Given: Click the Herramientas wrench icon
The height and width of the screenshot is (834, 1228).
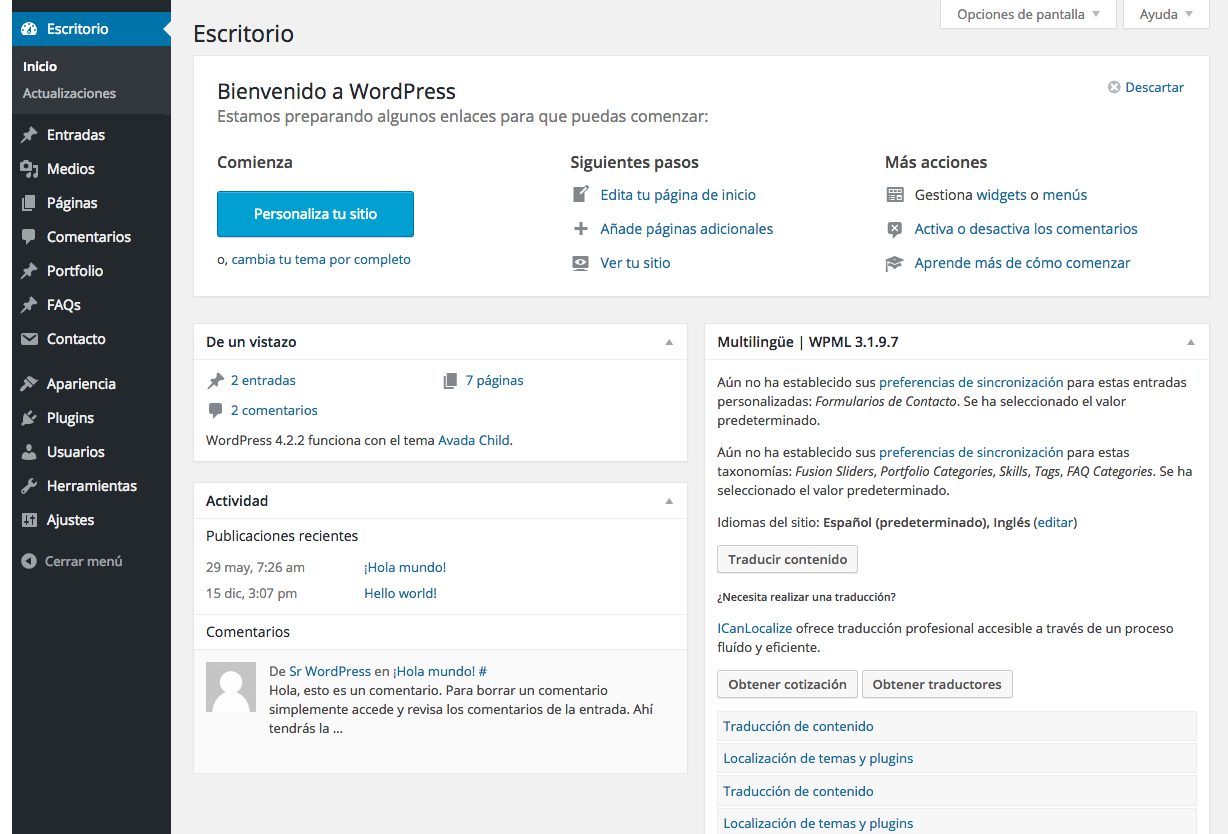Looking at the screenshot, I should (29, 485).
